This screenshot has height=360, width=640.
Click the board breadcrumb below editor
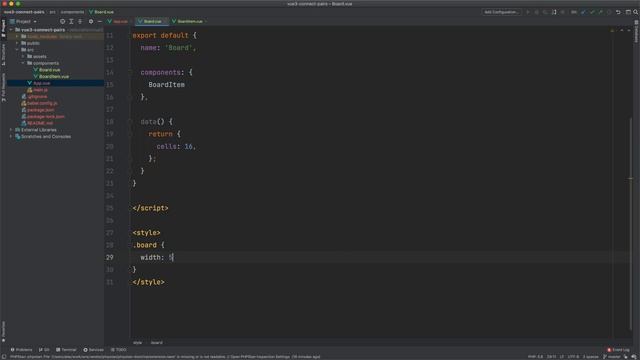(156, 343)
